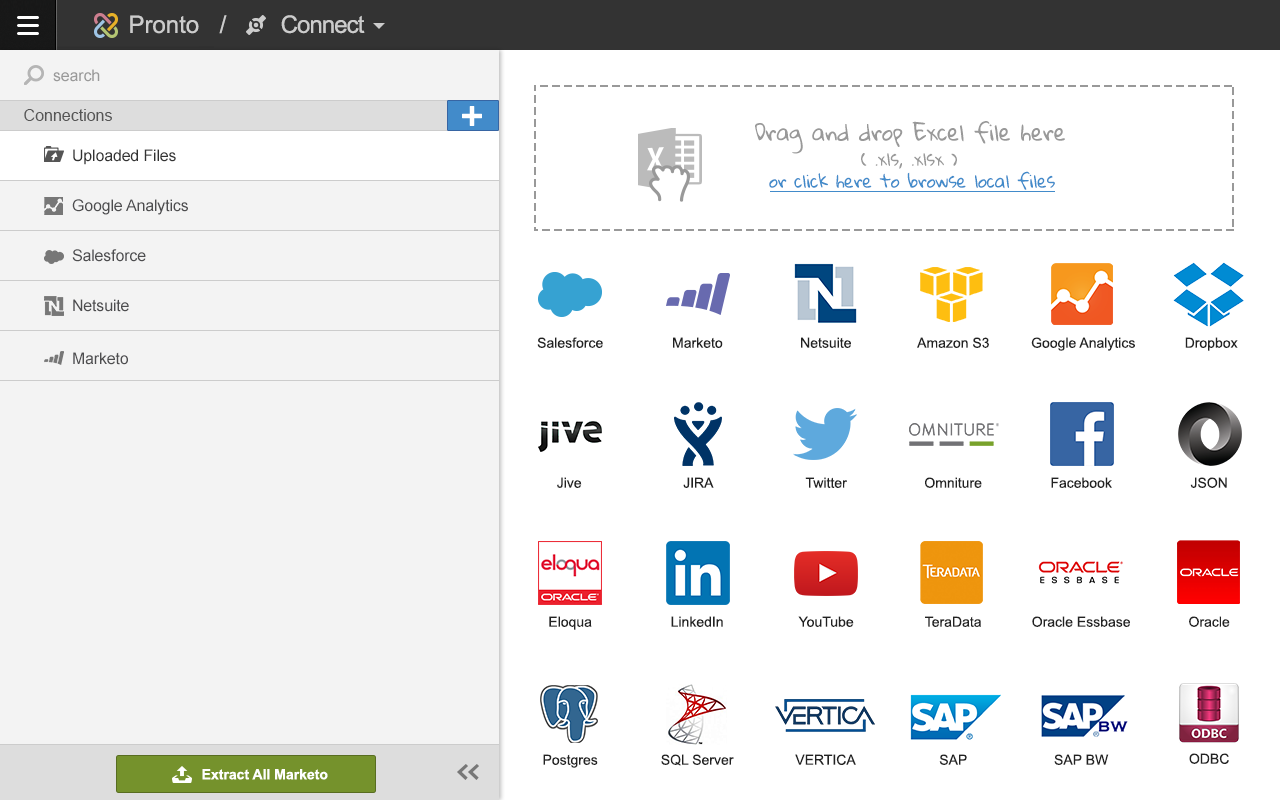Click the 'Drag and drop Excel file here' text
This screenshot has width=1280, height=800.
point(910,134)
